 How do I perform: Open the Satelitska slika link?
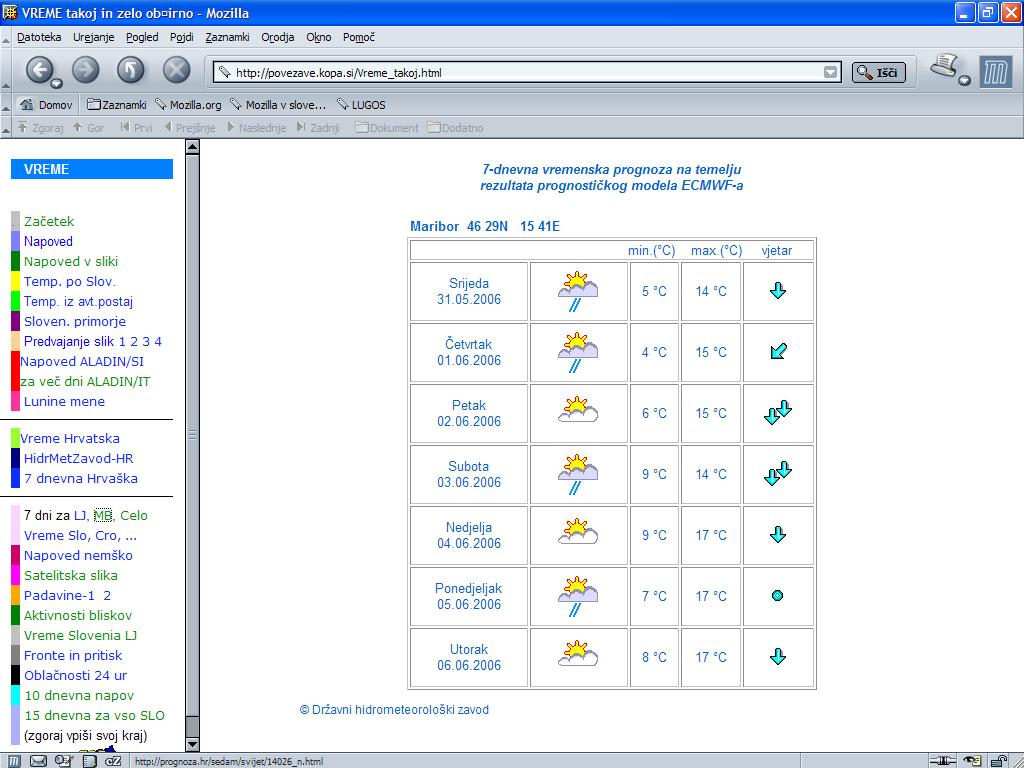click(x=71, y=575)
